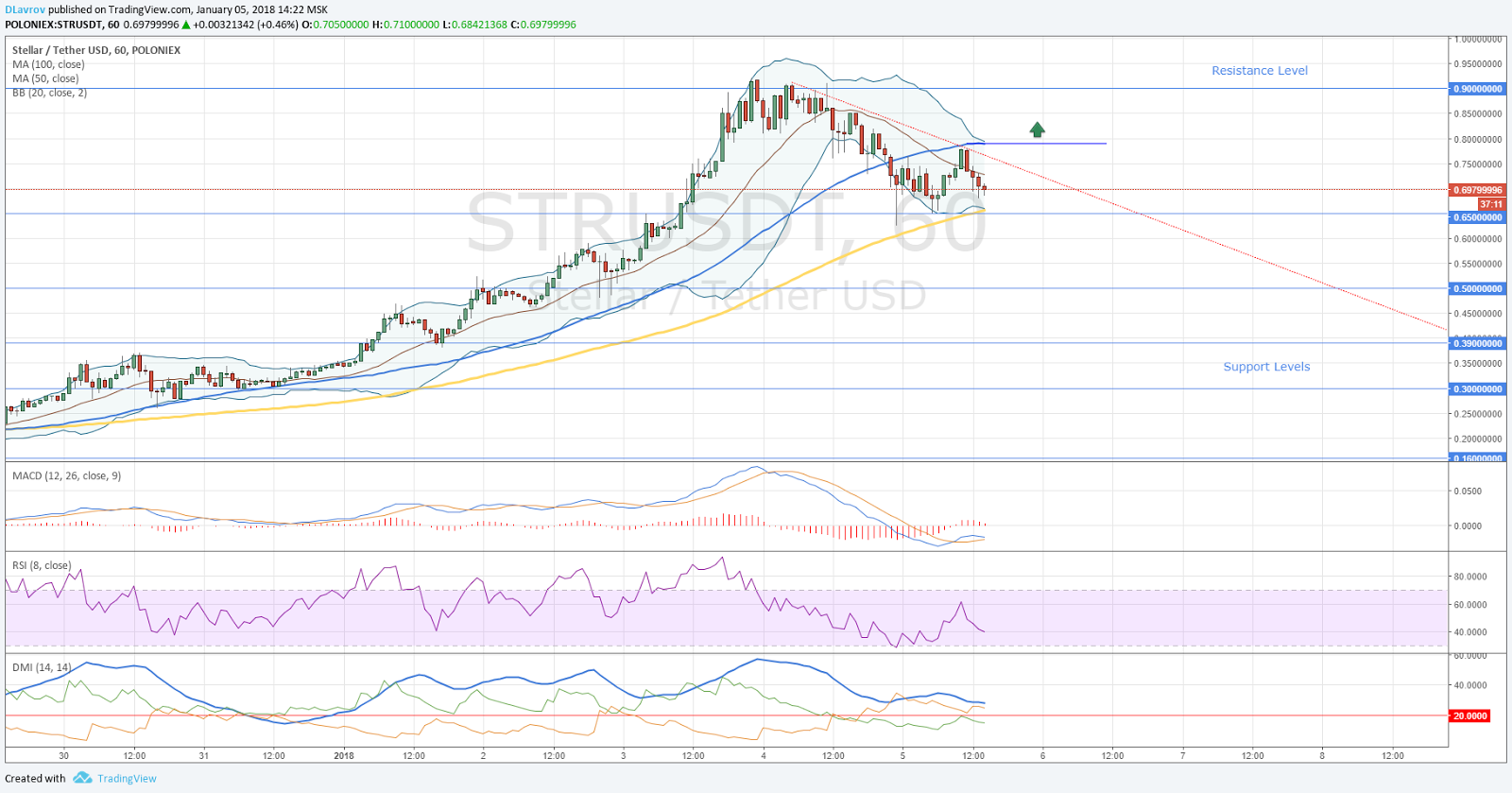The width and height of the screenshot is (1512, 793).
Task: Click the MA (50, close) indicator label
Action: 45,78
